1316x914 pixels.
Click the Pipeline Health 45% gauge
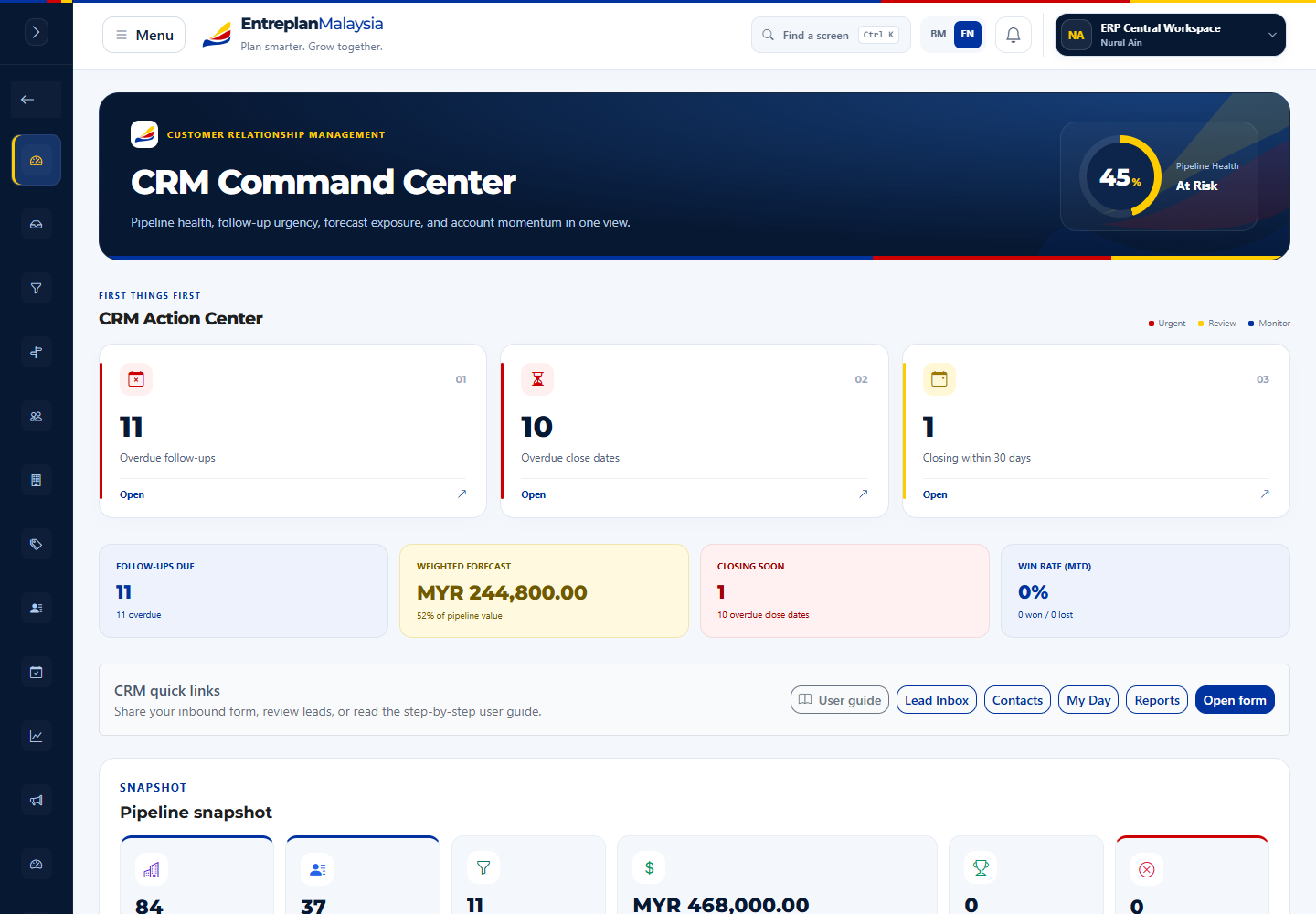(1120, 176)
